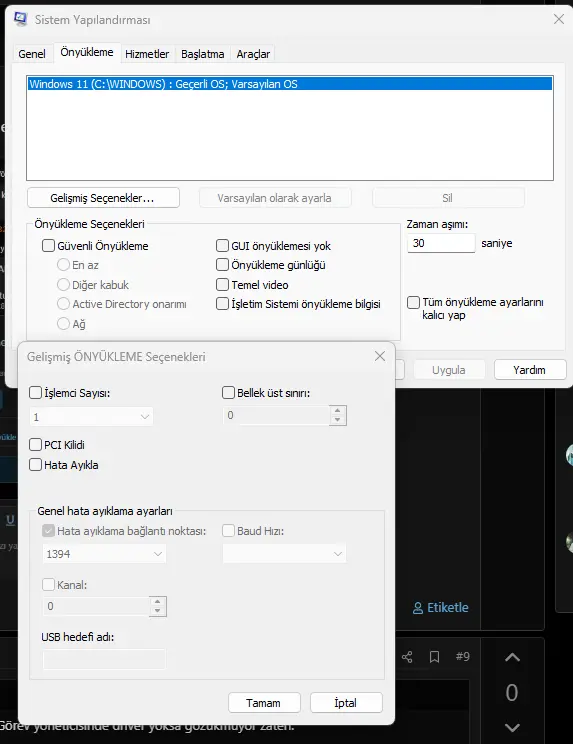Toggle İşletim Sistemi önyükleme bilgisi checkbox
This screenshot has height=744, width=573.
coord(222,304)
